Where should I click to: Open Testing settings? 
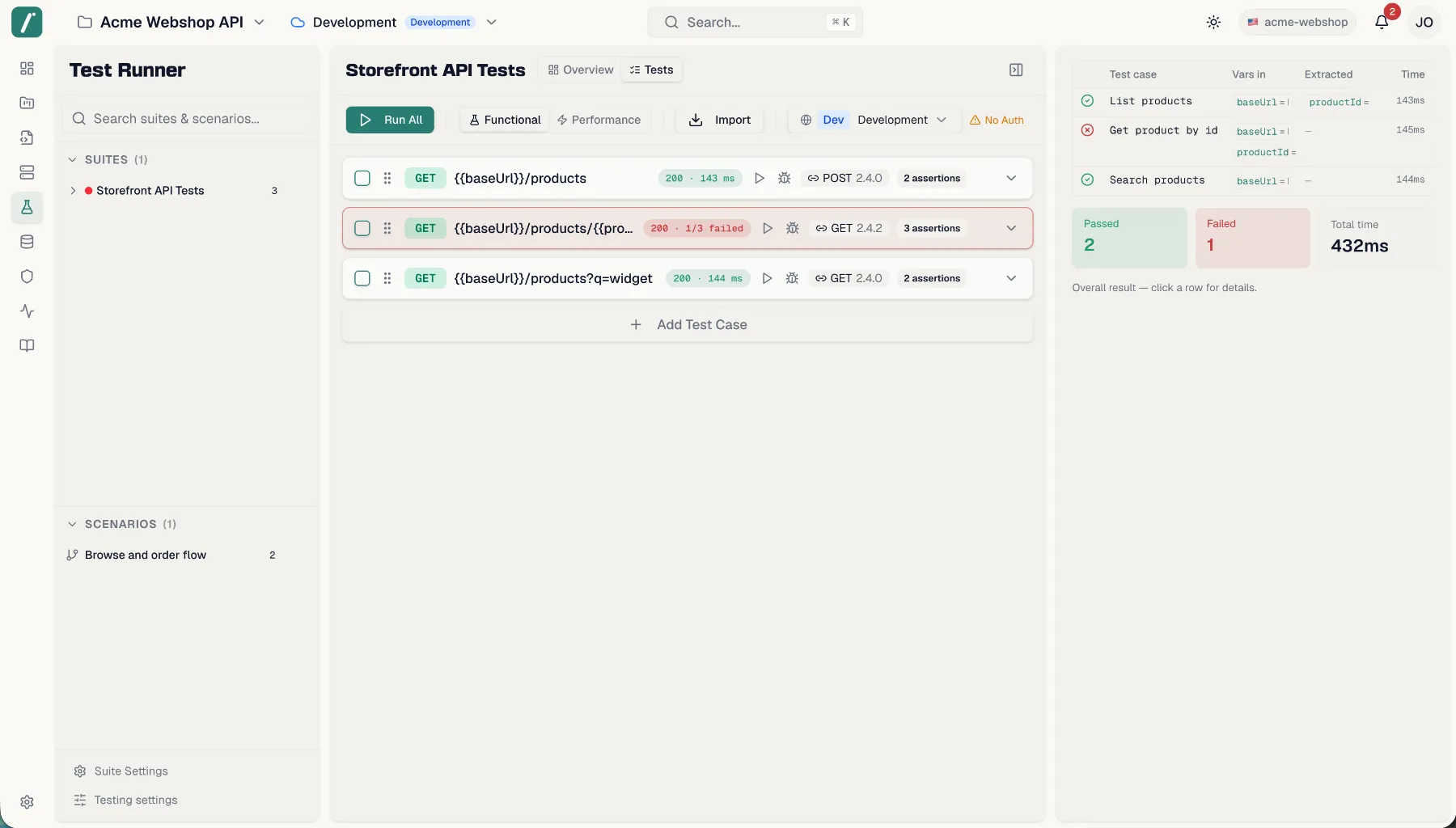click(x=125, y=801)
